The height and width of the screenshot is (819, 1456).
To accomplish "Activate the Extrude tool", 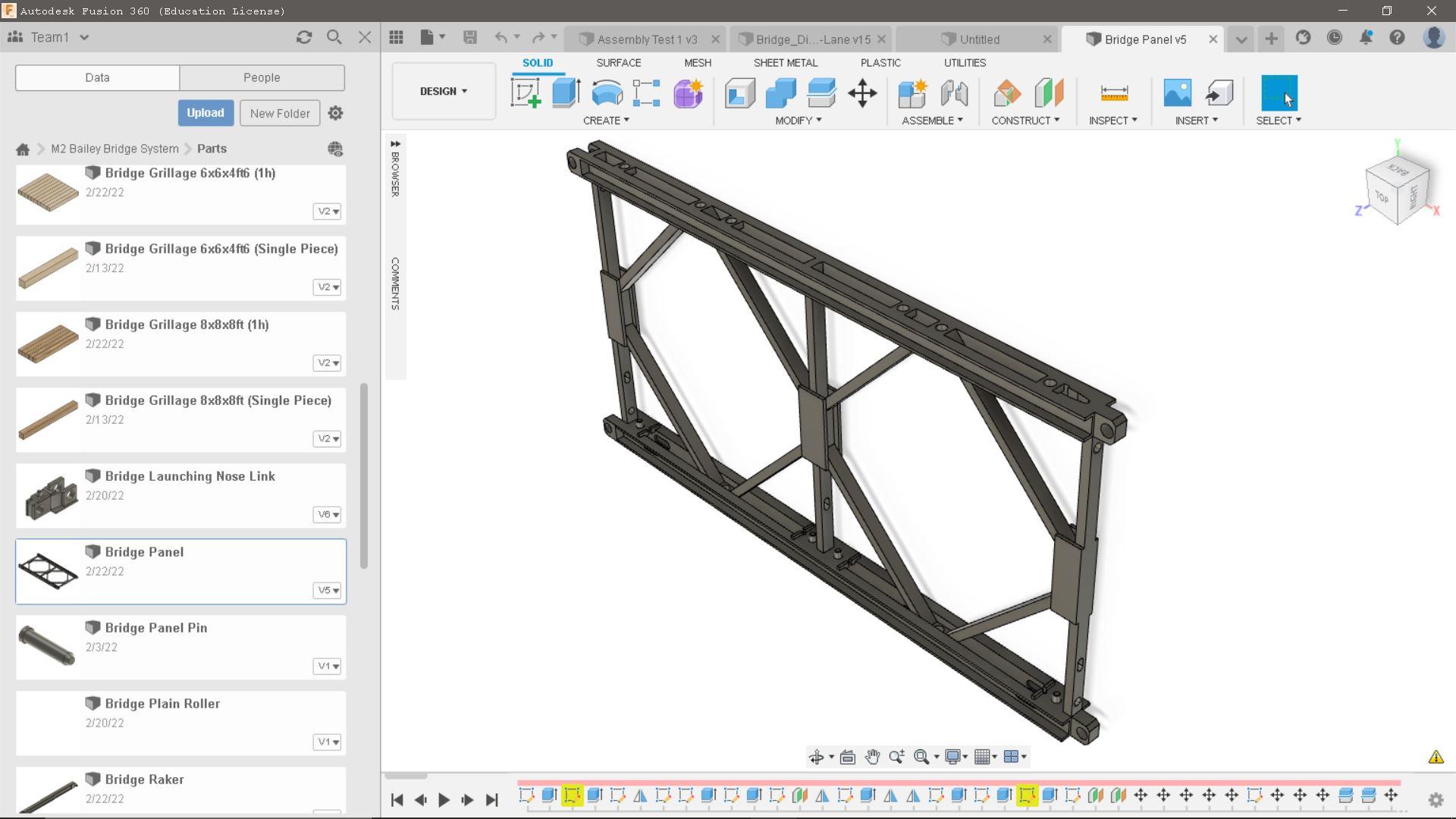I will [x=566, y=93].
